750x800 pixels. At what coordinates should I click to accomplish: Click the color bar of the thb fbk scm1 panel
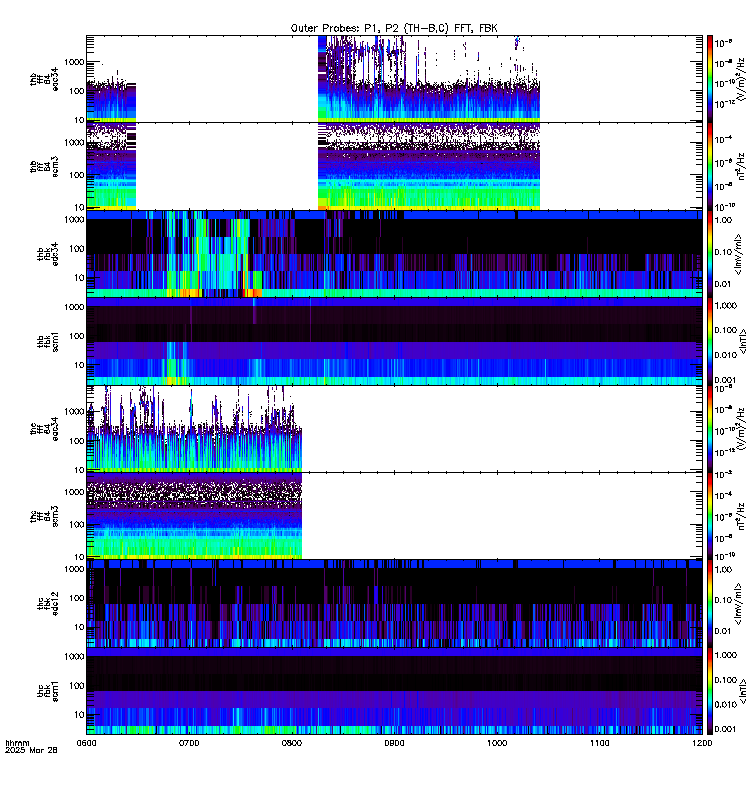(710, 341)
